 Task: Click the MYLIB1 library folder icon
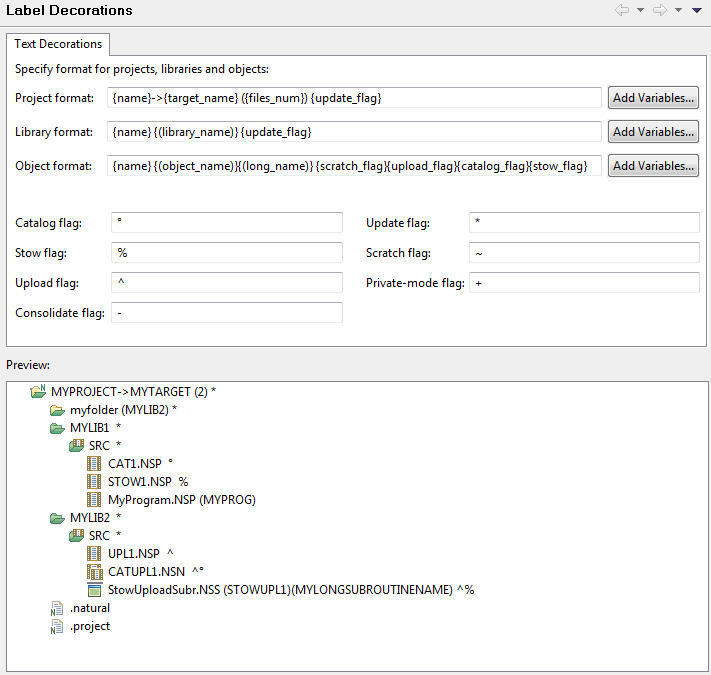tap(58, 428)
